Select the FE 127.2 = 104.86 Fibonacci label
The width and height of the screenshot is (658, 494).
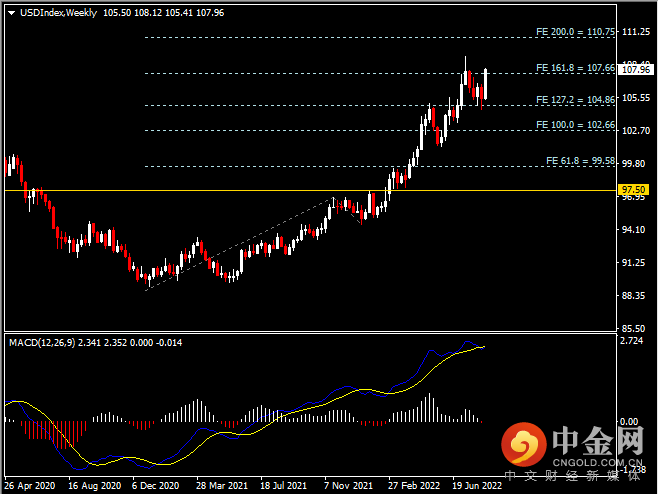coord(575,100)
